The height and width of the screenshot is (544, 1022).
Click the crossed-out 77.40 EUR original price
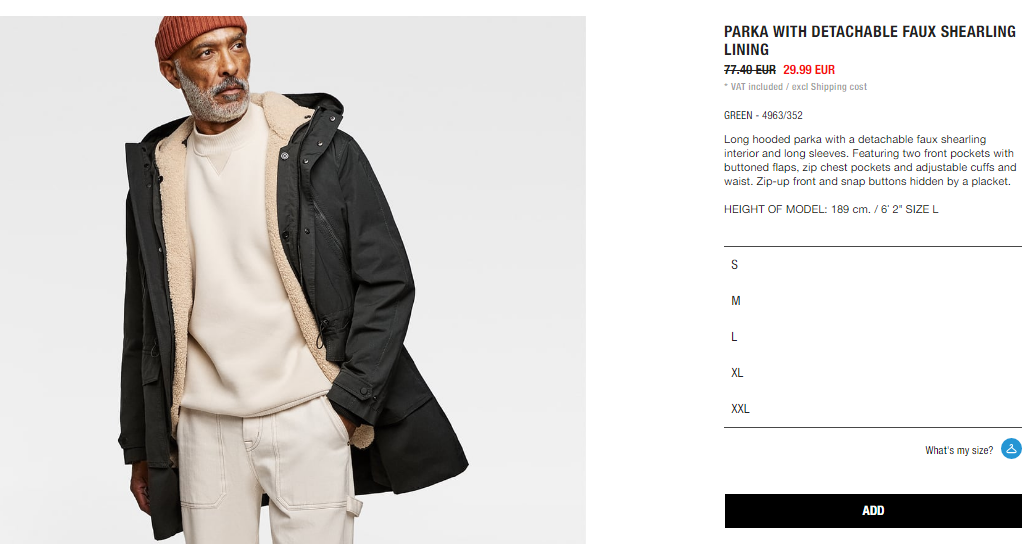(x=750, y=70)
